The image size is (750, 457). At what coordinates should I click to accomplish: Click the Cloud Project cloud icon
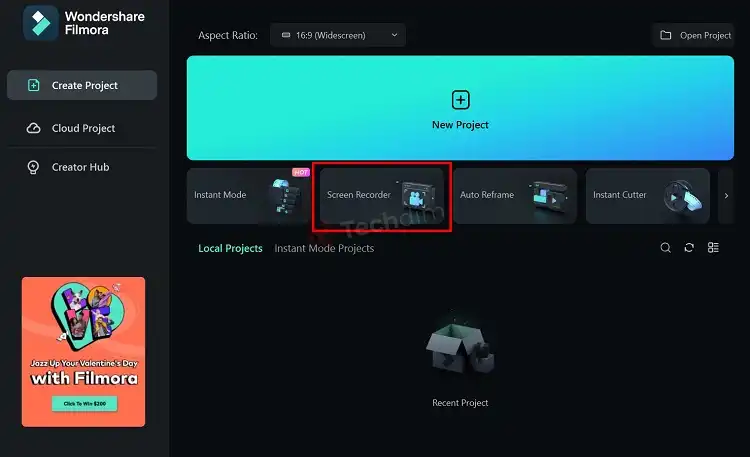[32, 128]
